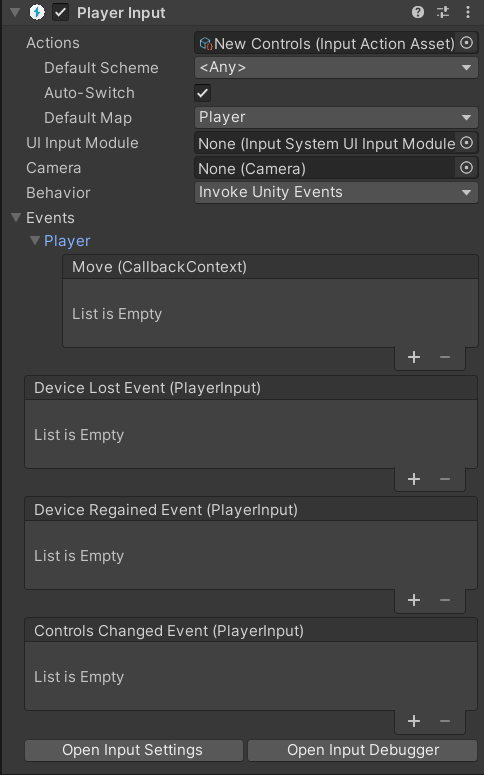Image resolution: width=484 pixels, height=775 pixels.
Task: Click the New Controls asset field
Action: pyautogui.click(x=327, y=43)
